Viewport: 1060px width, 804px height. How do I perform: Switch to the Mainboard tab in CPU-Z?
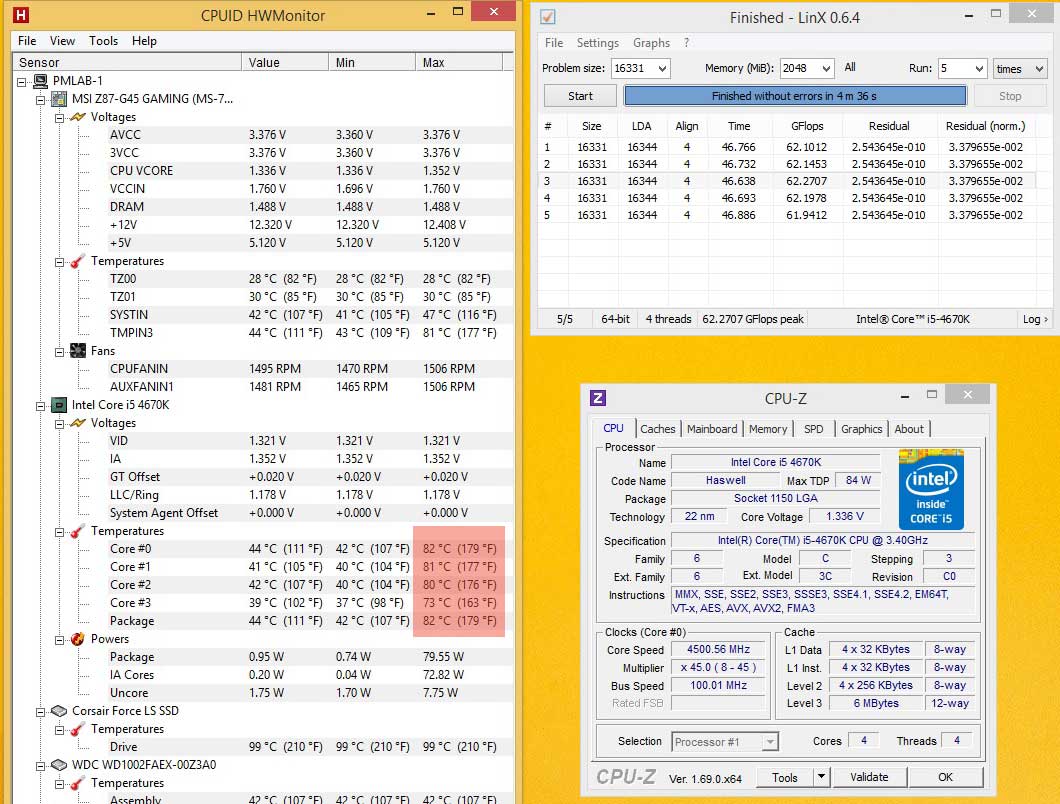(712, 429)
